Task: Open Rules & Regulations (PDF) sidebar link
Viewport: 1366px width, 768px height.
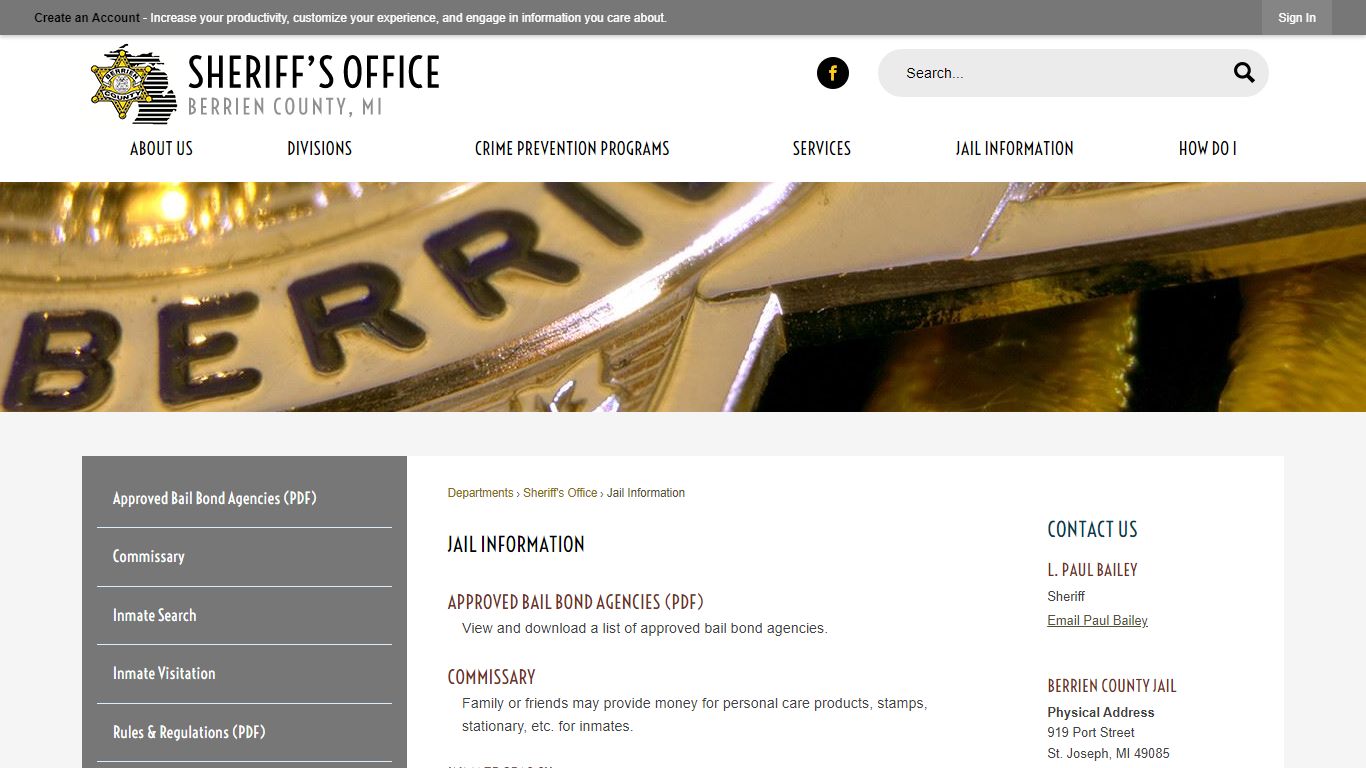Action: (244, 732)
